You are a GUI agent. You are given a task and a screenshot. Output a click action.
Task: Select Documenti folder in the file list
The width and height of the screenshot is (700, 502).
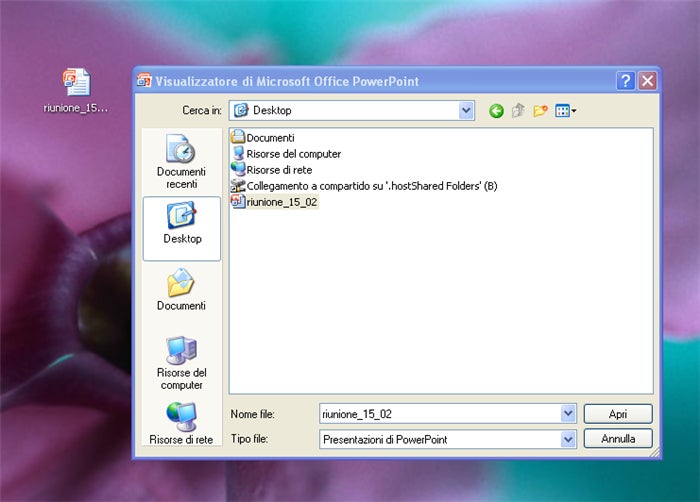(x=263, y=138)
